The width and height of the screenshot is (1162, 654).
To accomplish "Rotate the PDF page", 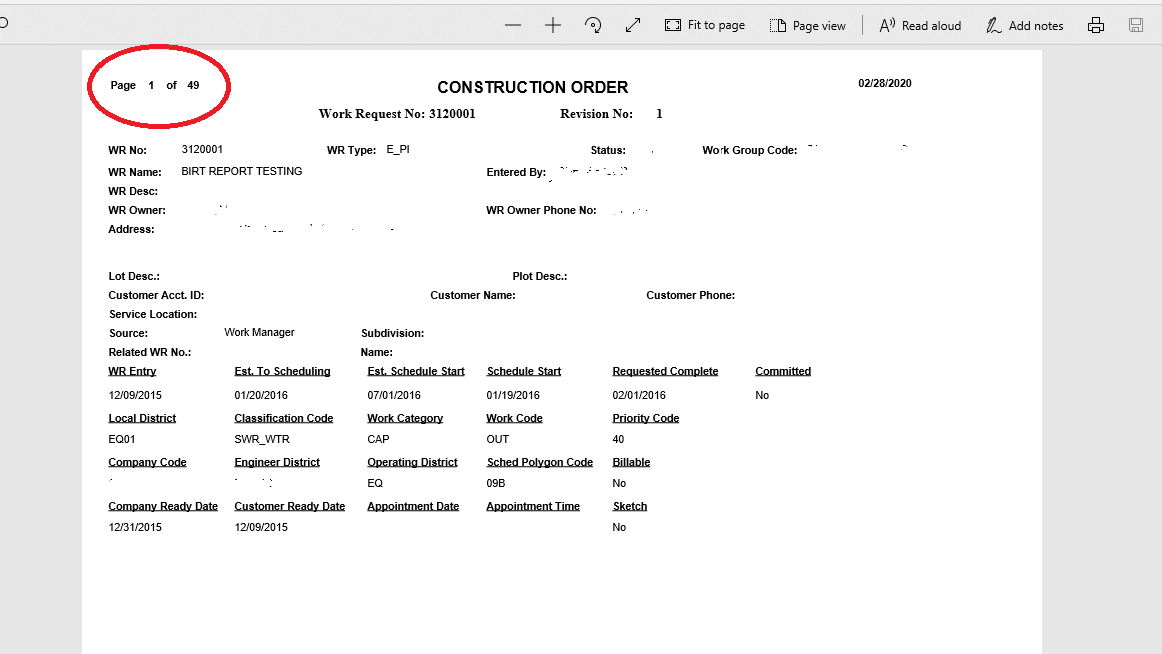I will tap(593, 25).
